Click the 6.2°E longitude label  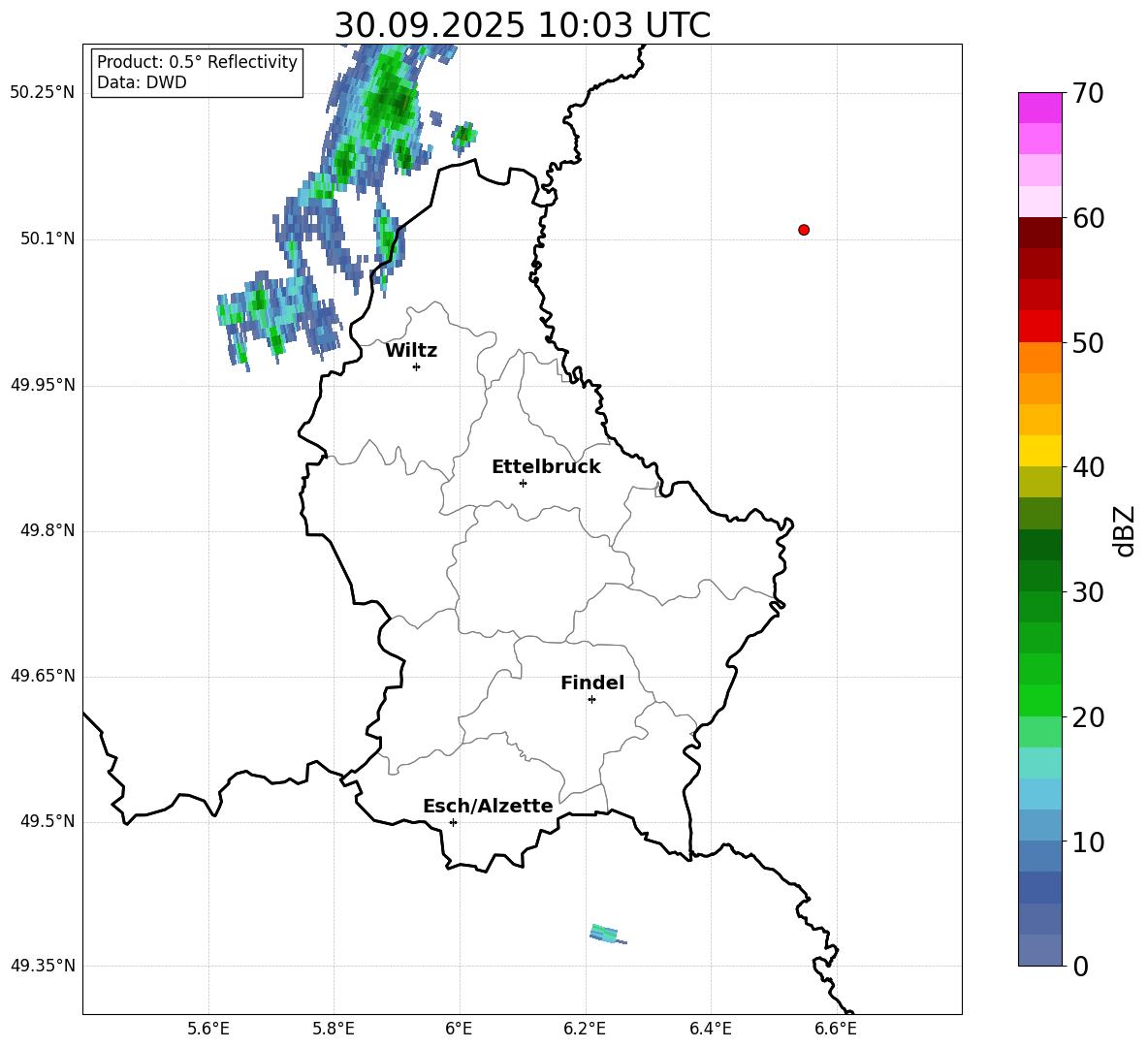pos(585,1029)
